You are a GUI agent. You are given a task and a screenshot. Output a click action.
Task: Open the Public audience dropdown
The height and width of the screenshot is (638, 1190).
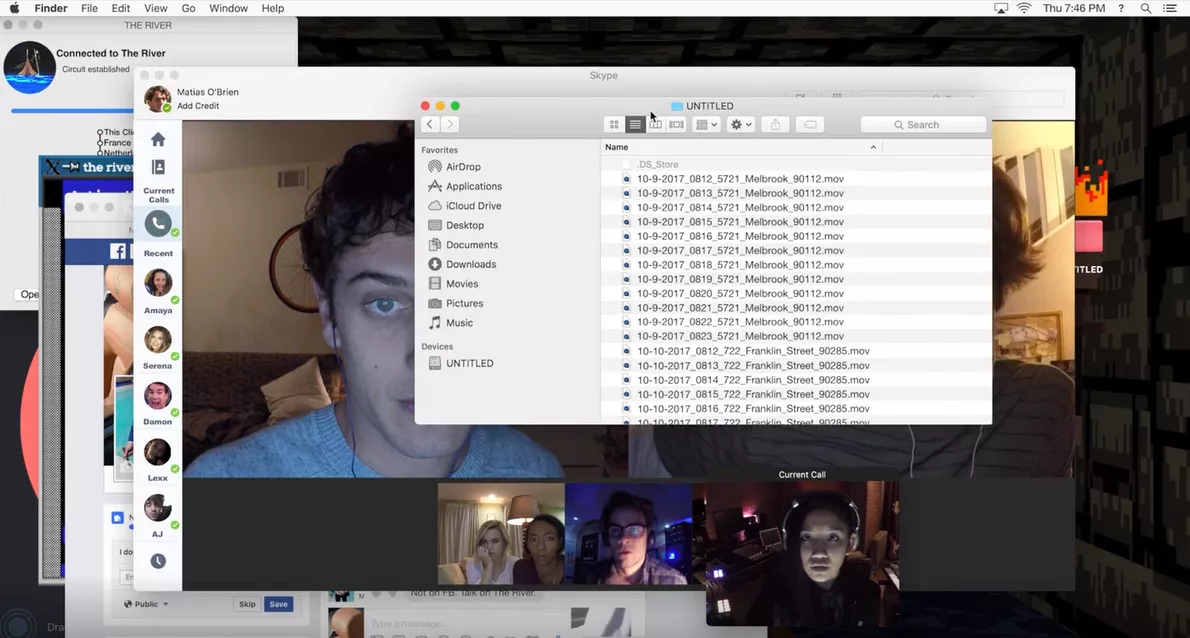(x=146, y=605)
